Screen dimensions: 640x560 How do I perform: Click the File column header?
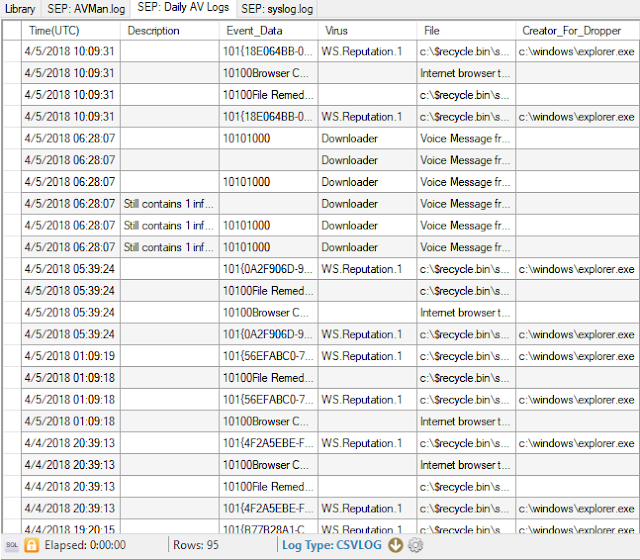click(466, 31)
